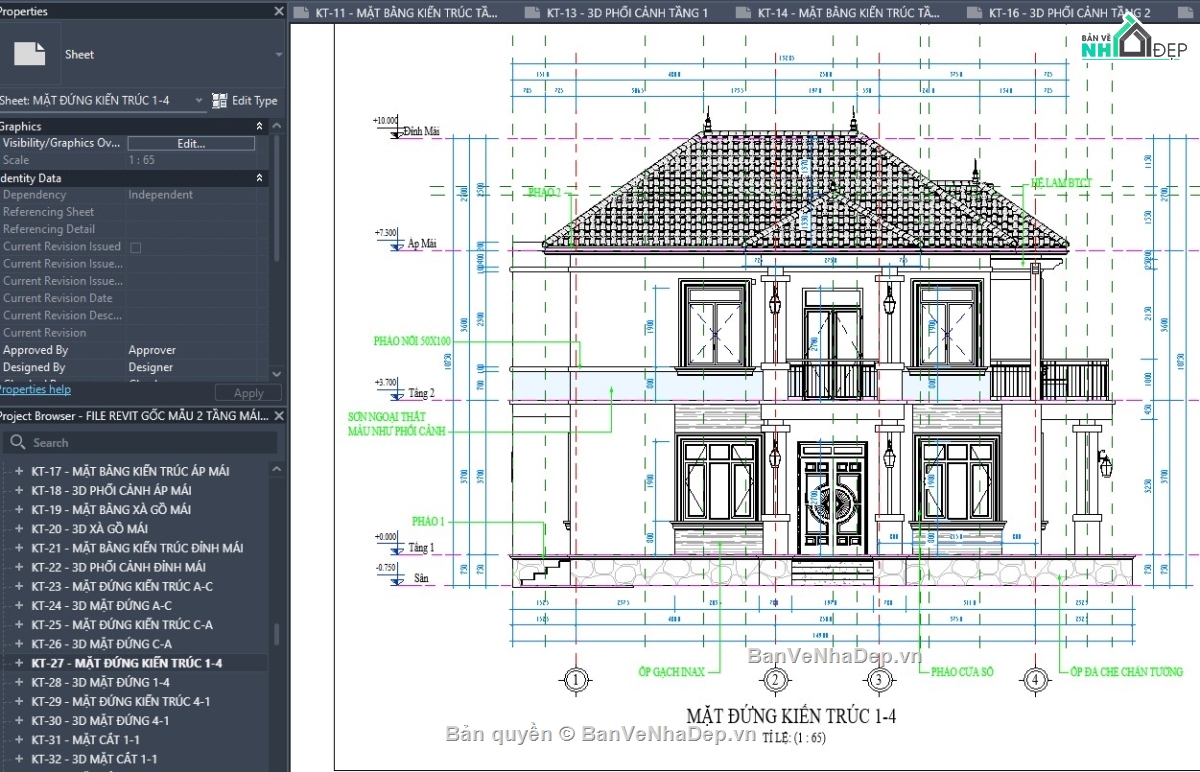Screen dimensions: 1200x772
Task: Open the Sheet type selector dropdown
Action: [279, 55]
